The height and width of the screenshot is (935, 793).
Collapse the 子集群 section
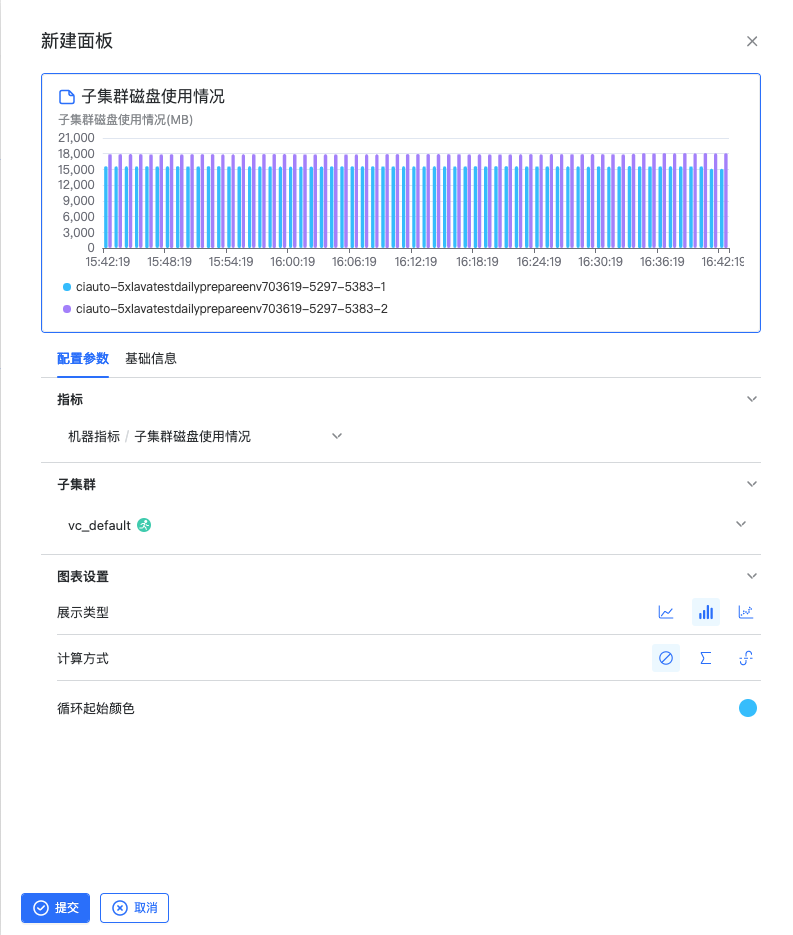(x=752, y=484)
